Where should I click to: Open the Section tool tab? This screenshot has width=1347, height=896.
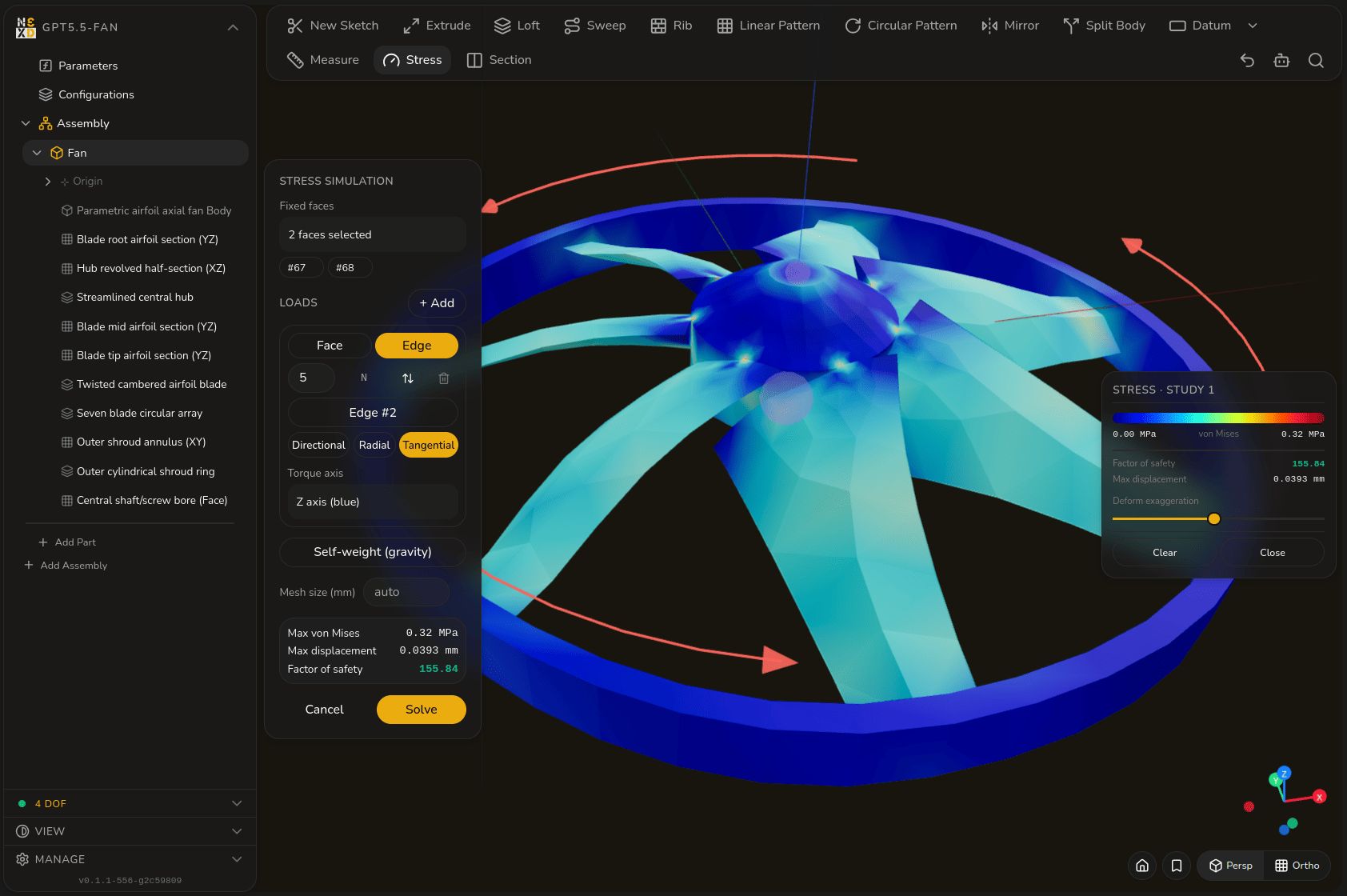499,60
